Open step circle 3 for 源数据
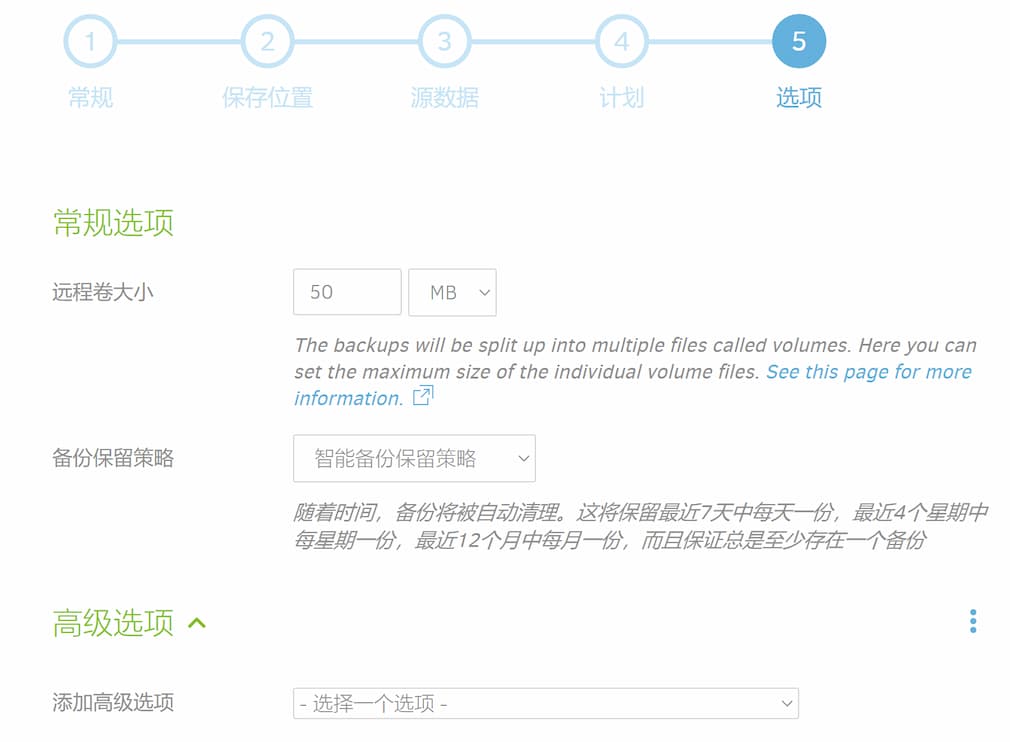Screen dimensions: 1010x742 [444, 41]
